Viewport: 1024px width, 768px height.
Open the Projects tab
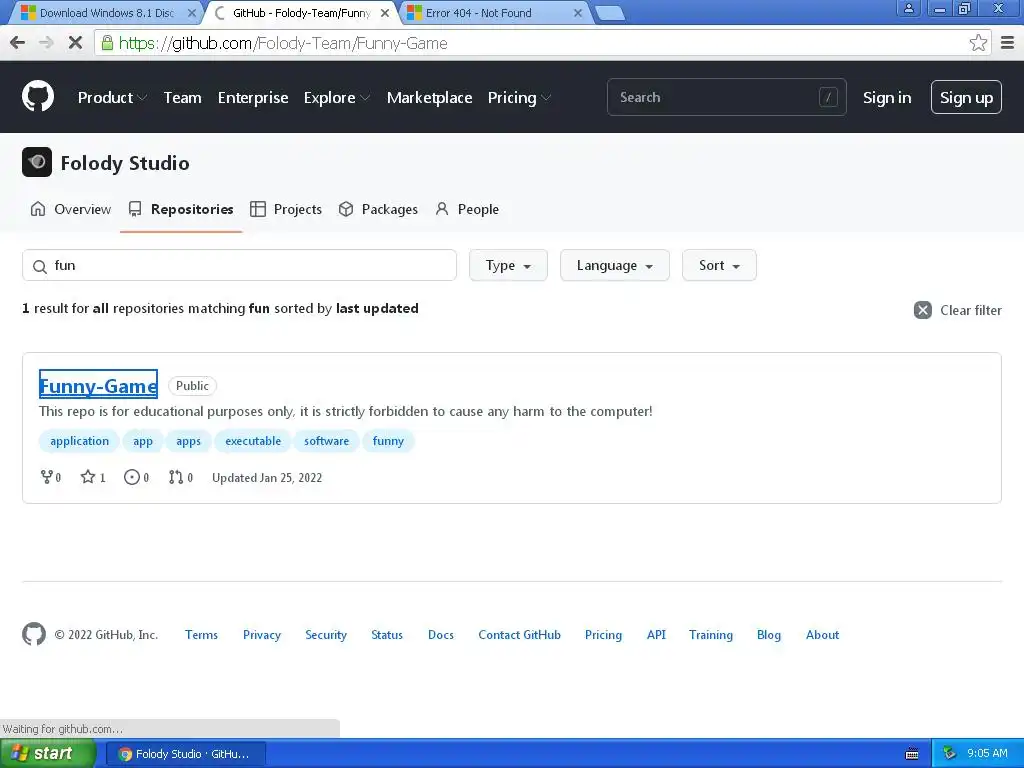click(x=286, y=209)
